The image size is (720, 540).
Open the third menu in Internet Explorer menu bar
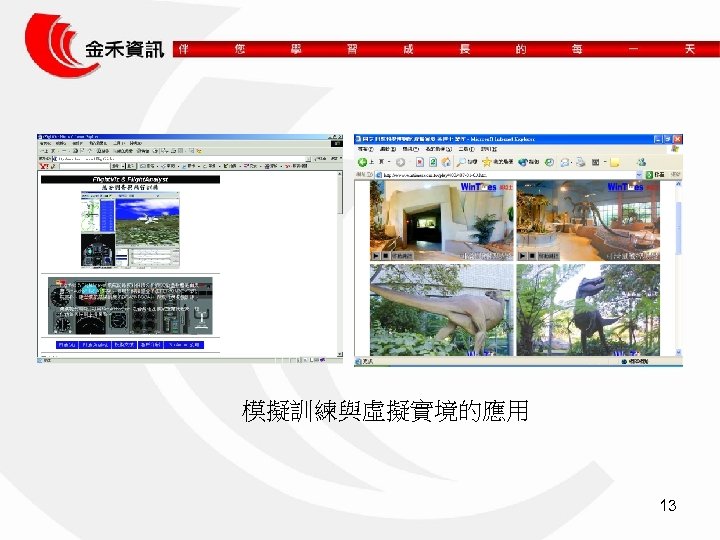411,149
